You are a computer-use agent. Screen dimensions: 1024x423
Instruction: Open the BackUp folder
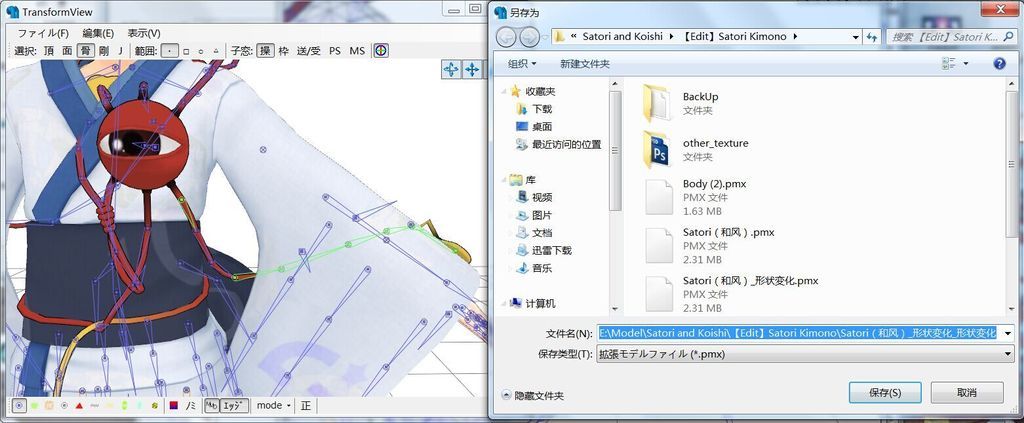pos(658,102)
